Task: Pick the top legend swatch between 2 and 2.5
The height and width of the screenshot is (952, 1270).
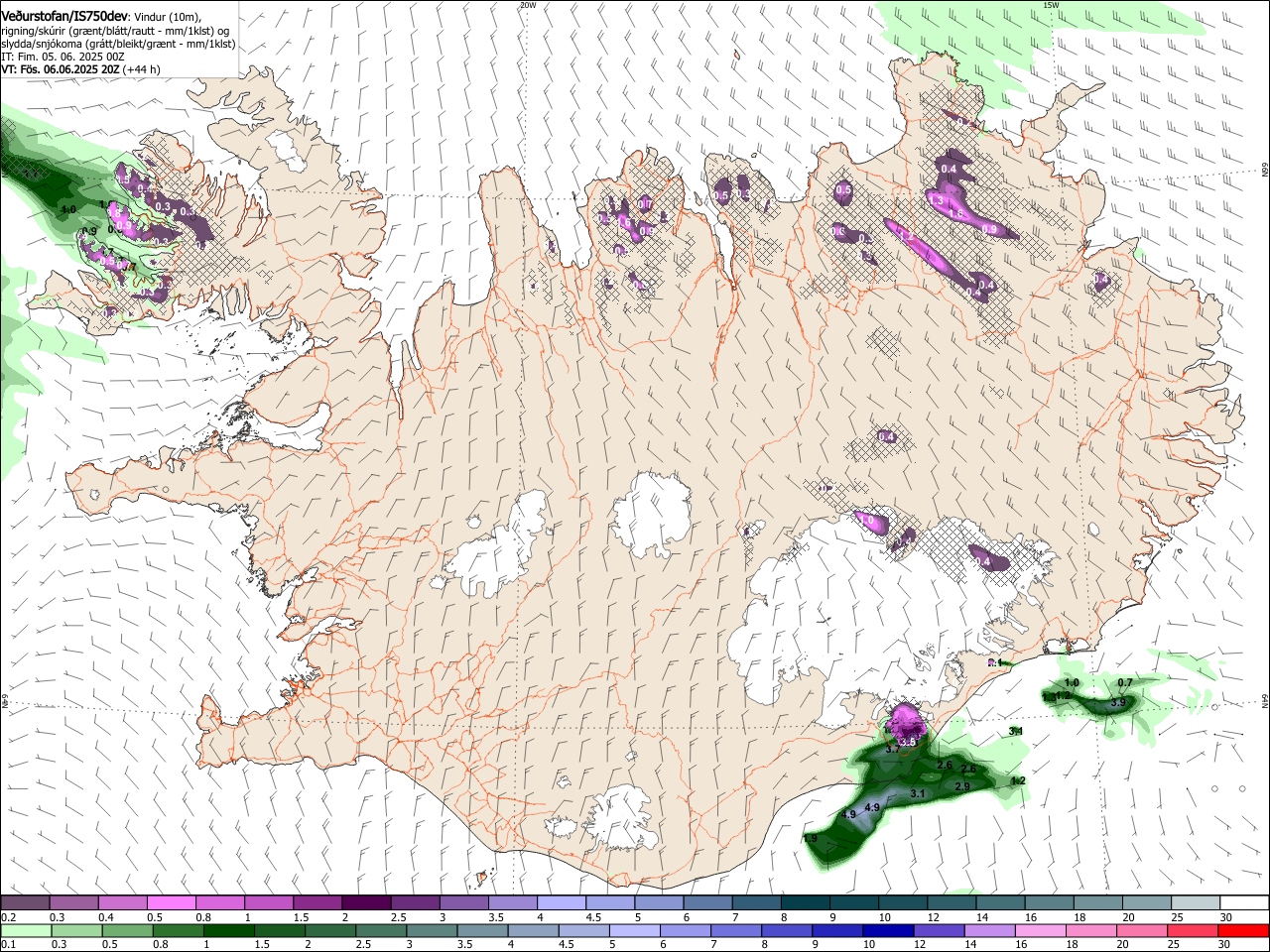Action: point(366,902)
